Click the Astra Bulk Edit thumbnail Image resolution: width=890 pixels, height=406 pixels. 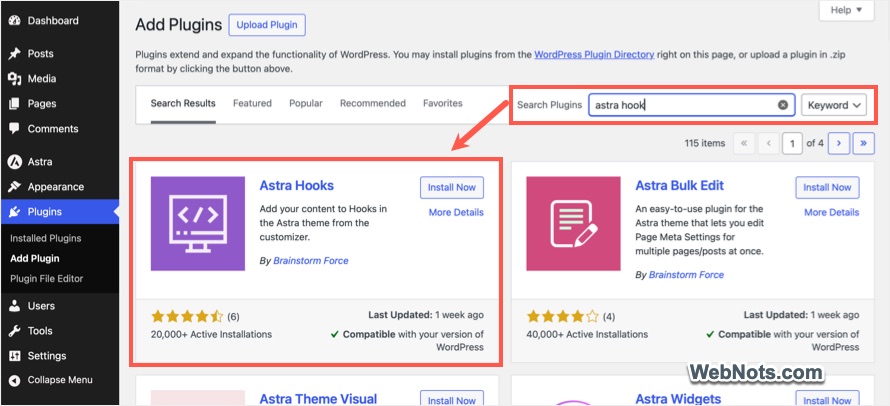(x=573, y=223)
